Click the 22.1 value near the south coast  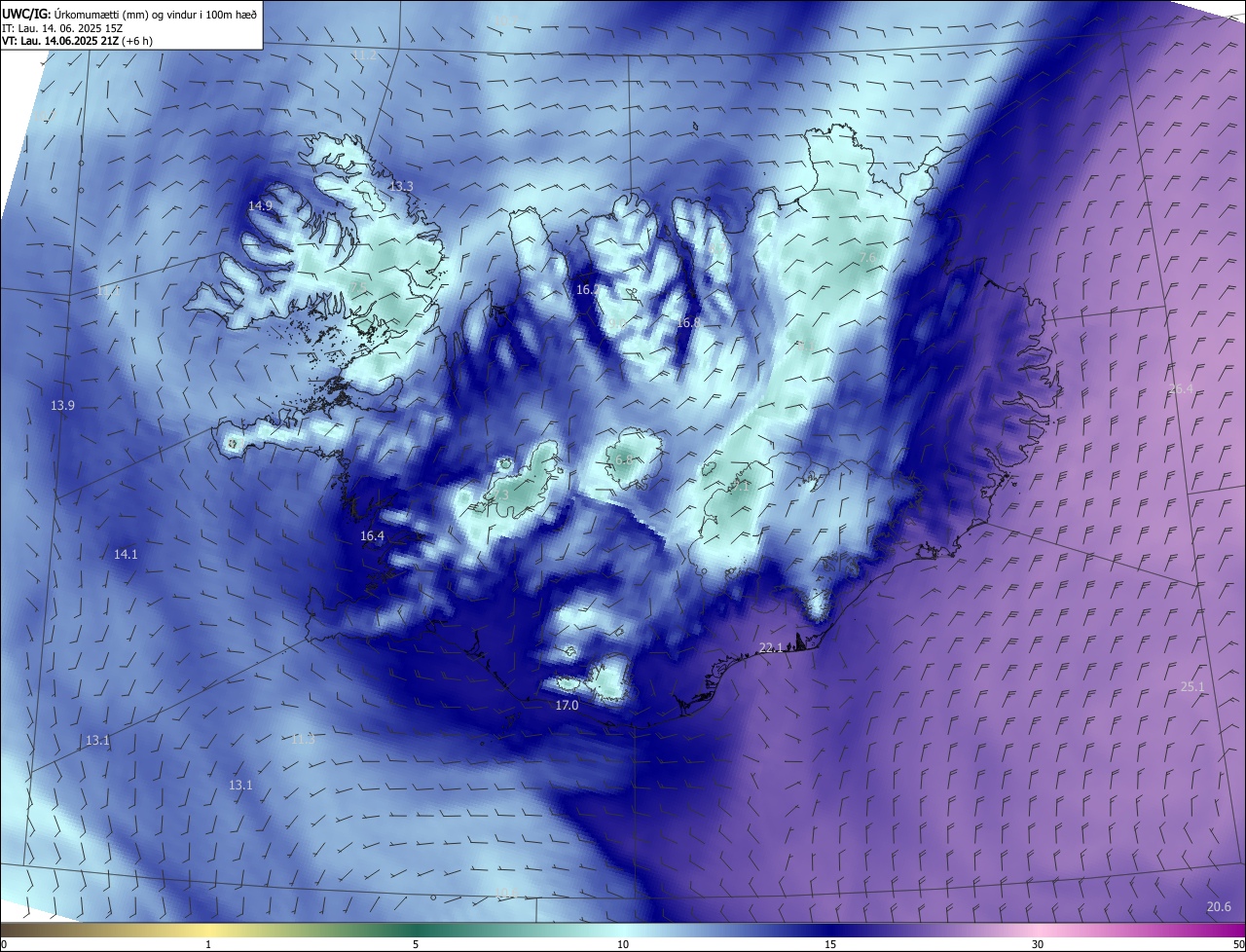pyautogui.click(x=771, y=647)
